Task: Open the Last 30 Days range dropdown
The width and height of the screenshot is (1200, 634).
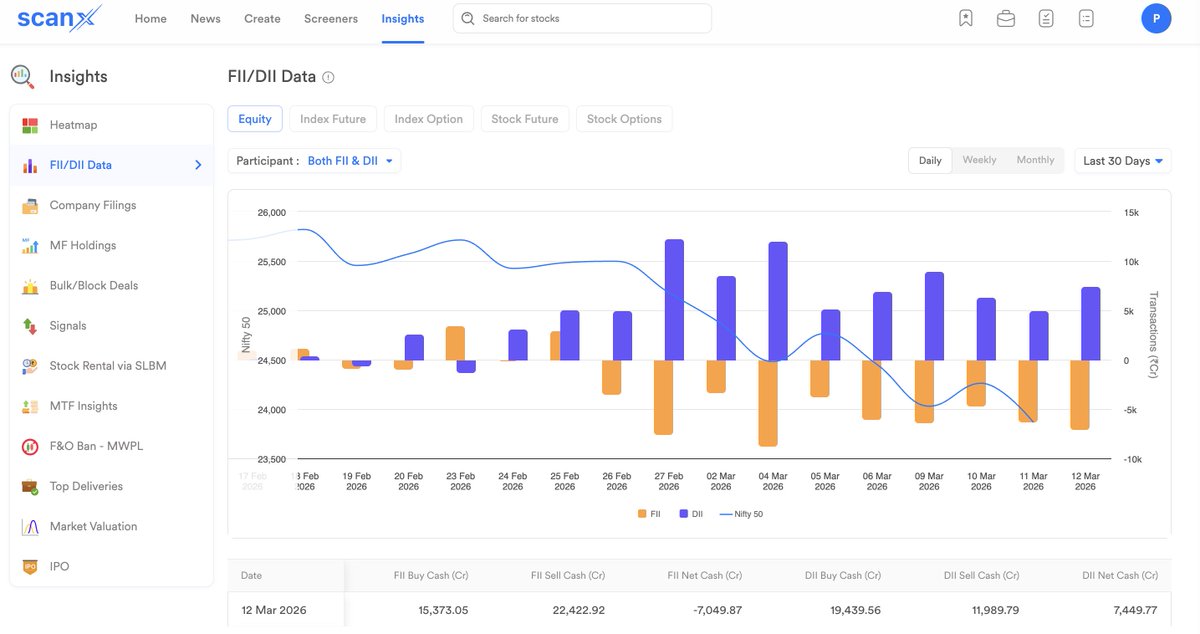Action: pos(1123,160)
